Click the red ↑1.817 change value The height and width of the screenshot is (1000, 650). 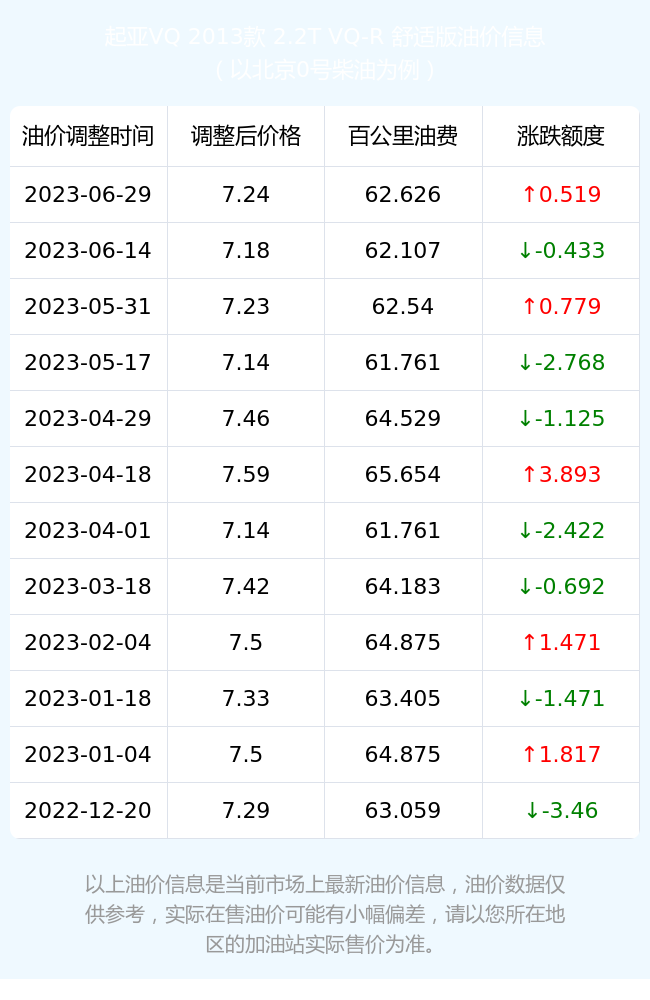(x=561, y=754)
